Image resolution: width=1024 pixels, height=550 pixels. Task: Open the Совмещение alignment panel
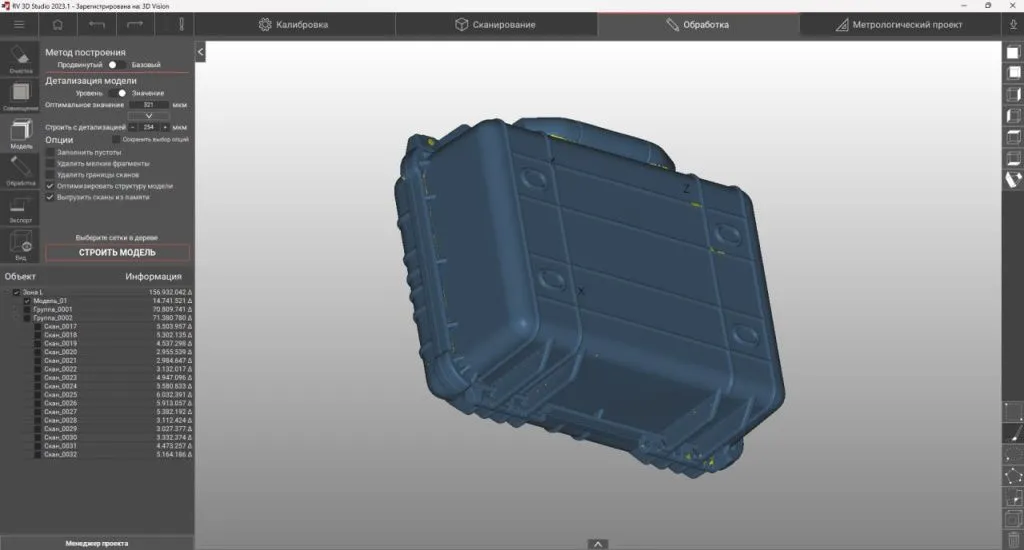(21, 96)
